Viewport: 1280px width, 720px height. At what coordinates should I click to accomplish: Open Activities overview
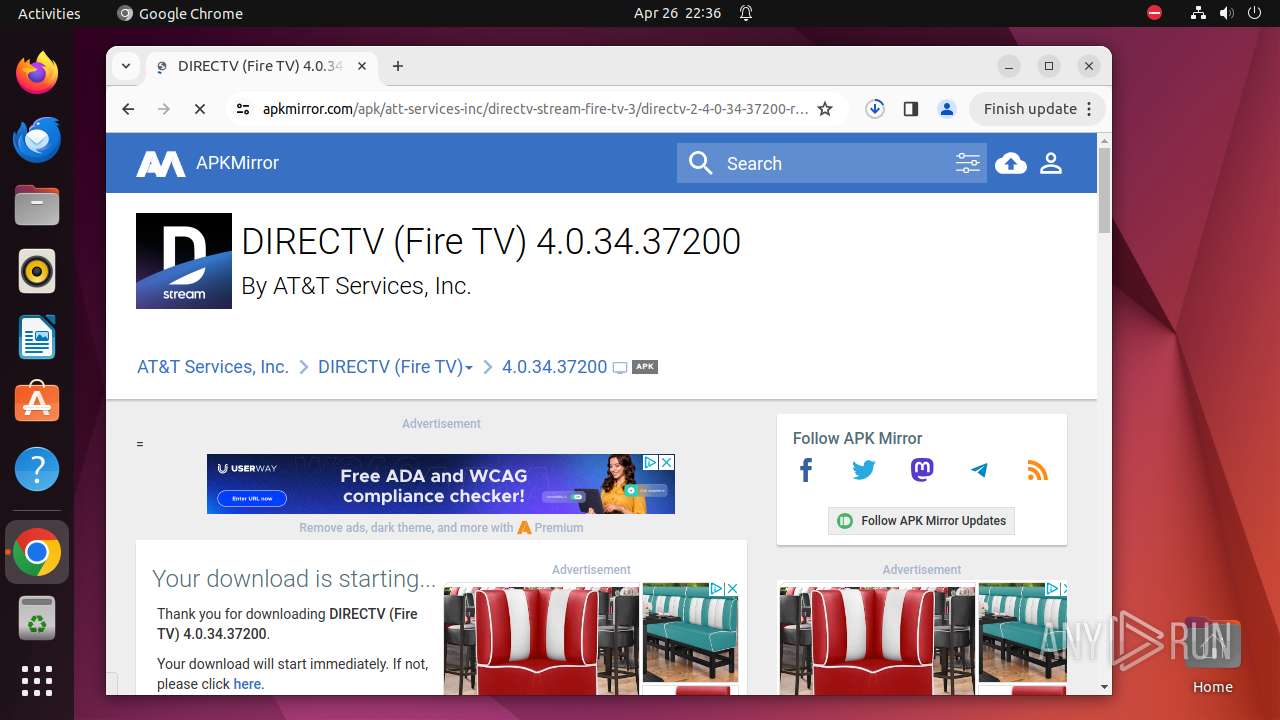click(x=49, y=13)
